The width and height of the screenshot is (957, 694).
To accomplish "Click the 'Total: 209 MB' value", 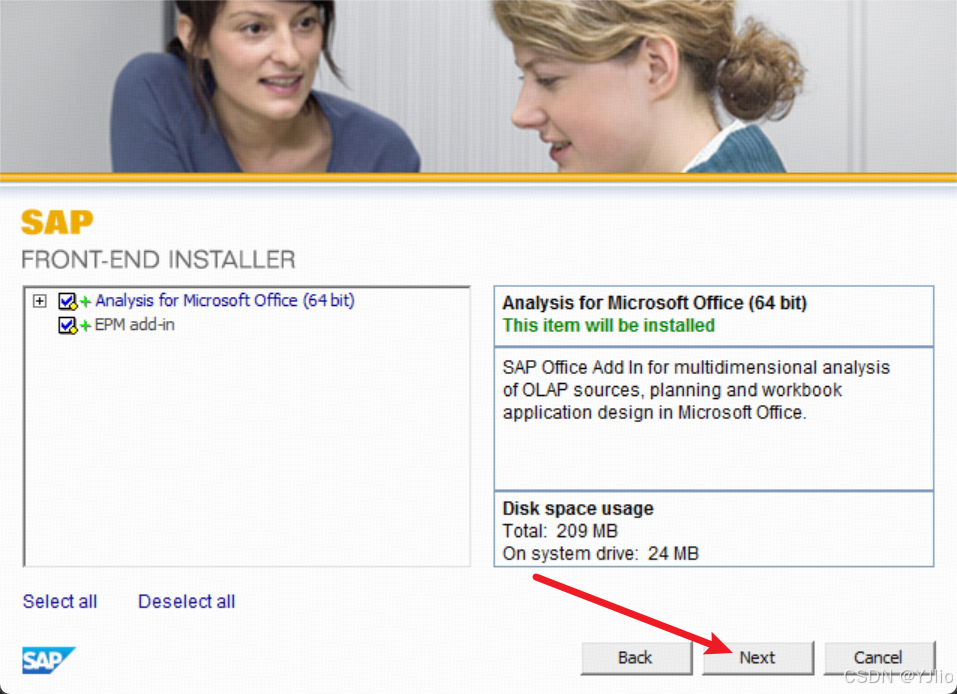I will point(560,531).
